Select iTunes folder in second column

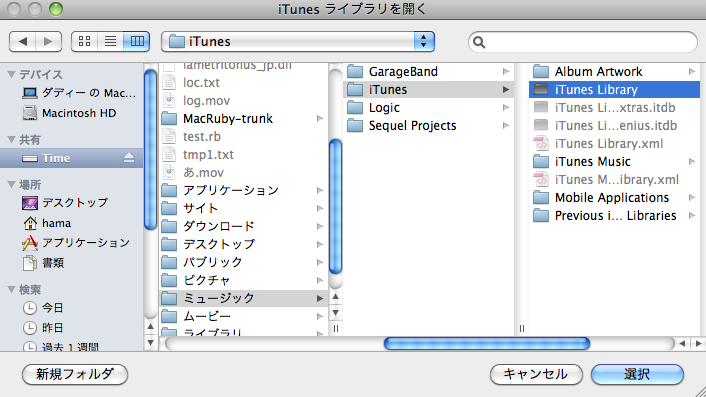428,90
